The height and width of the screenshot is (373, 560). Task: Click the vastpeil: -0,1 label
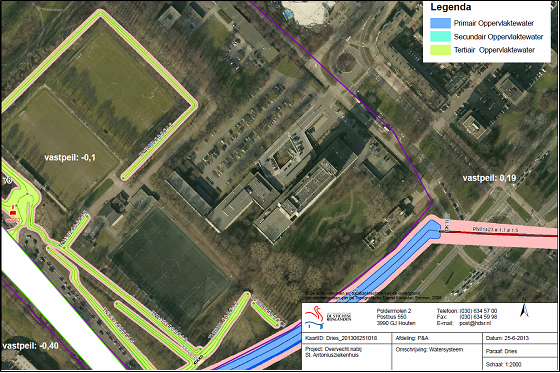click(x=70, y=158)
